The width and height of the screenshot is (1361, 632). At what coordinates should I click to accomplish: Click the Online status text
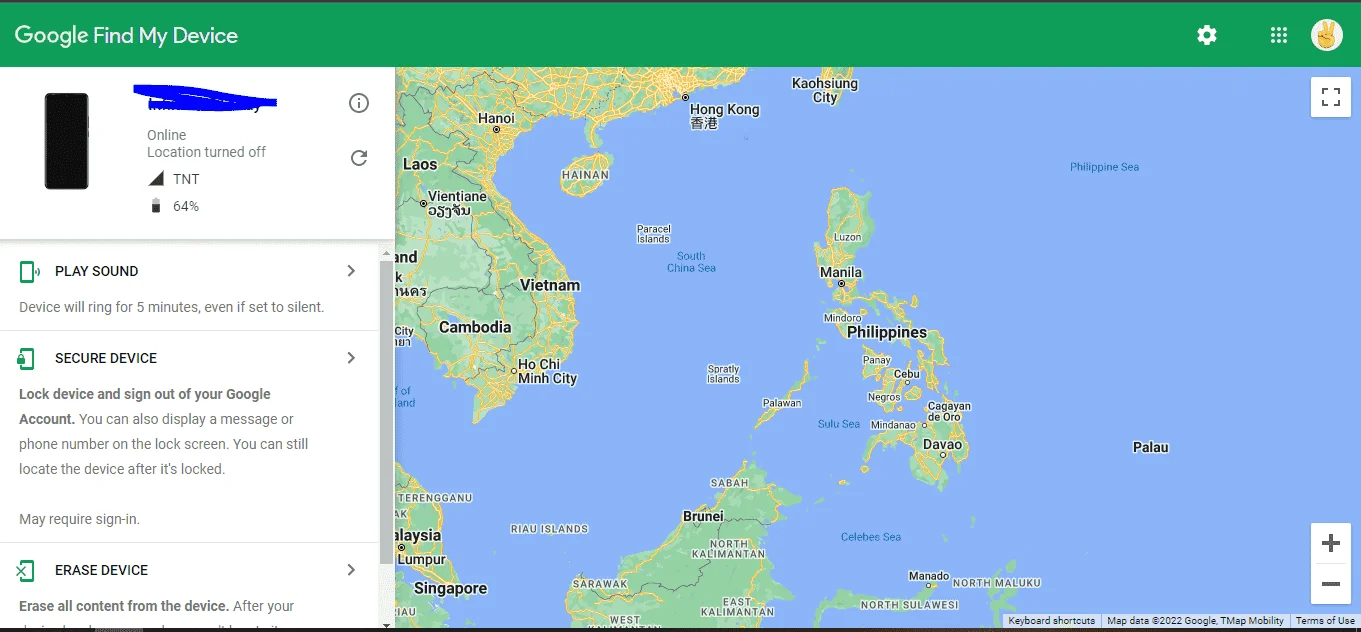pyautogui.click(x=166, y=135)
